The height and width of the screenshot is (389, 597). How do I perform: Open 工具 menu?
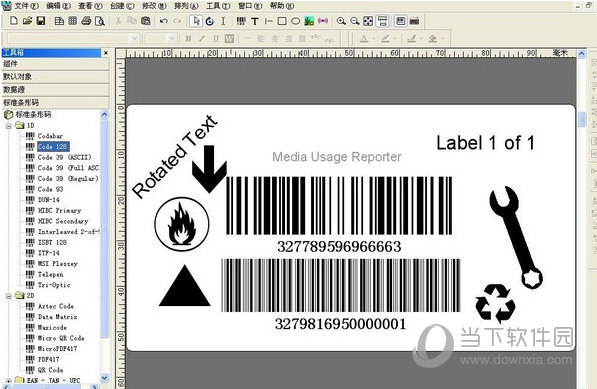[218, 6]
